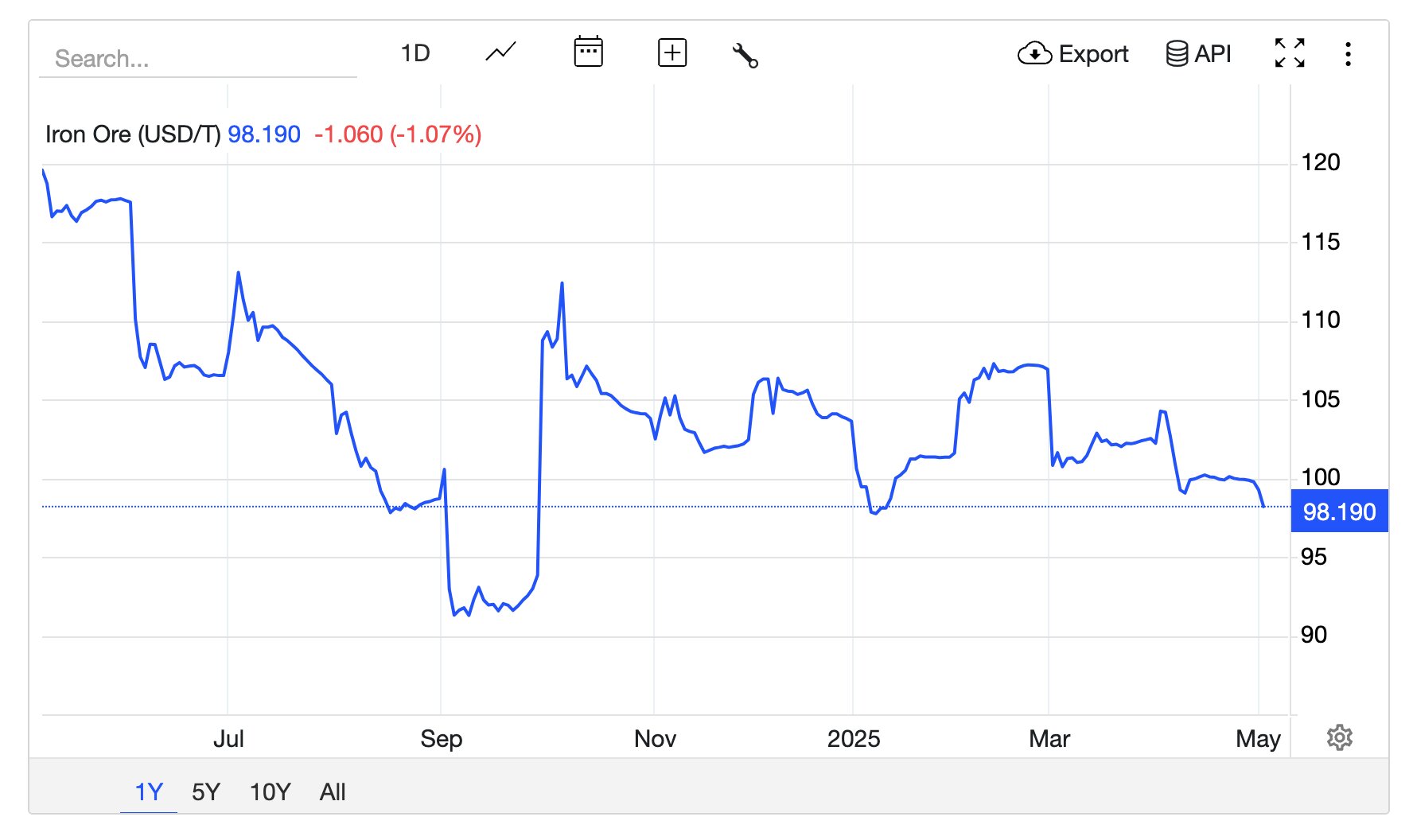Select the 1Y time range tab

[149, 791]
